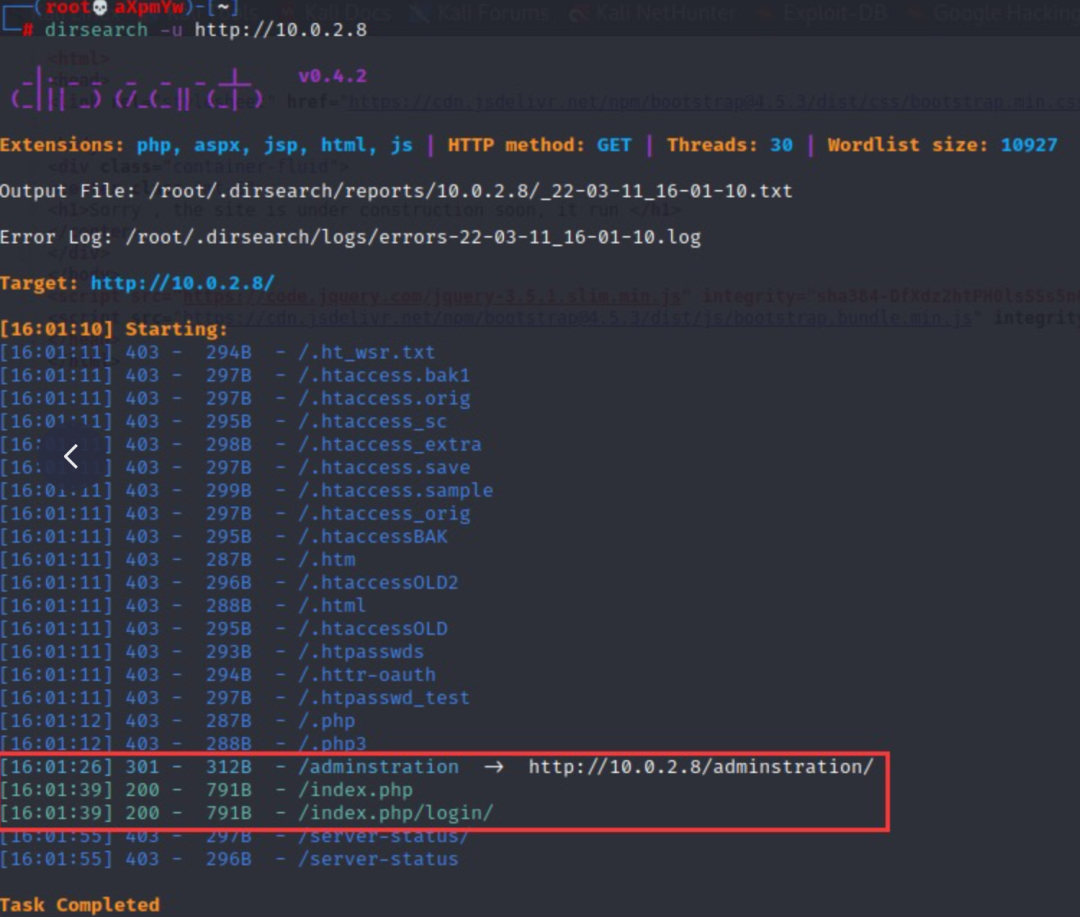Click the 301 status code
This screenshot has width=1080, height=917.
coord(142,767)
